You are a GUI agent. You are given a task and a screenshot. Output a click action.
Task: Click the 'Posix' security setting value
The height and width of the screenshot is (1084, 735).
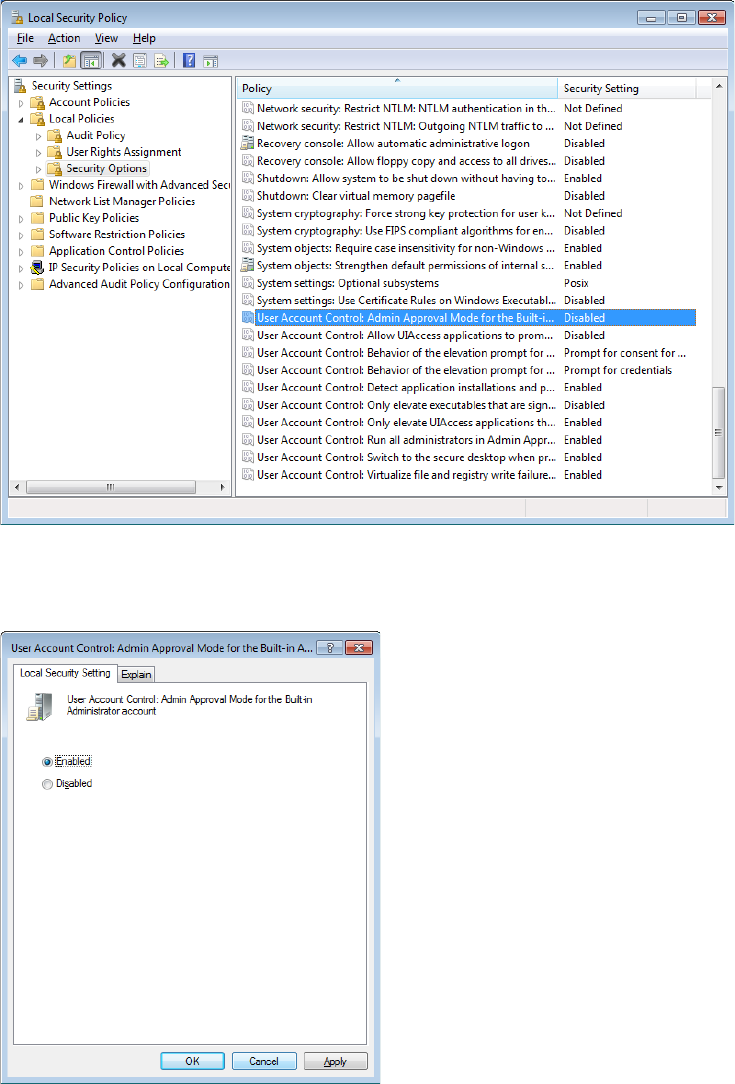(x=576, y=283)
